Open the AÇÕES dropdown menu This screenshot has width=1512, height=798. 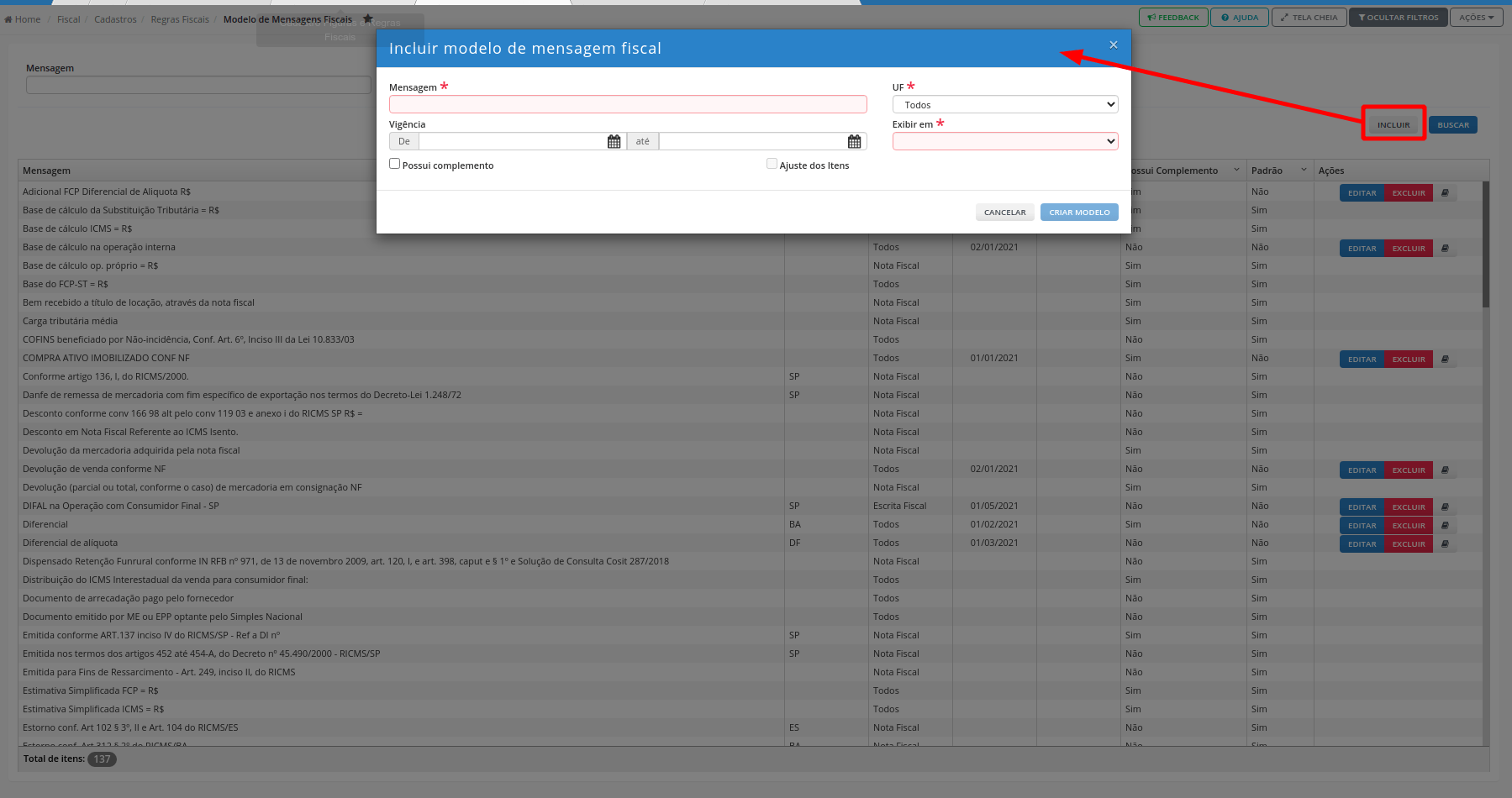click(x=1477, y=18)
